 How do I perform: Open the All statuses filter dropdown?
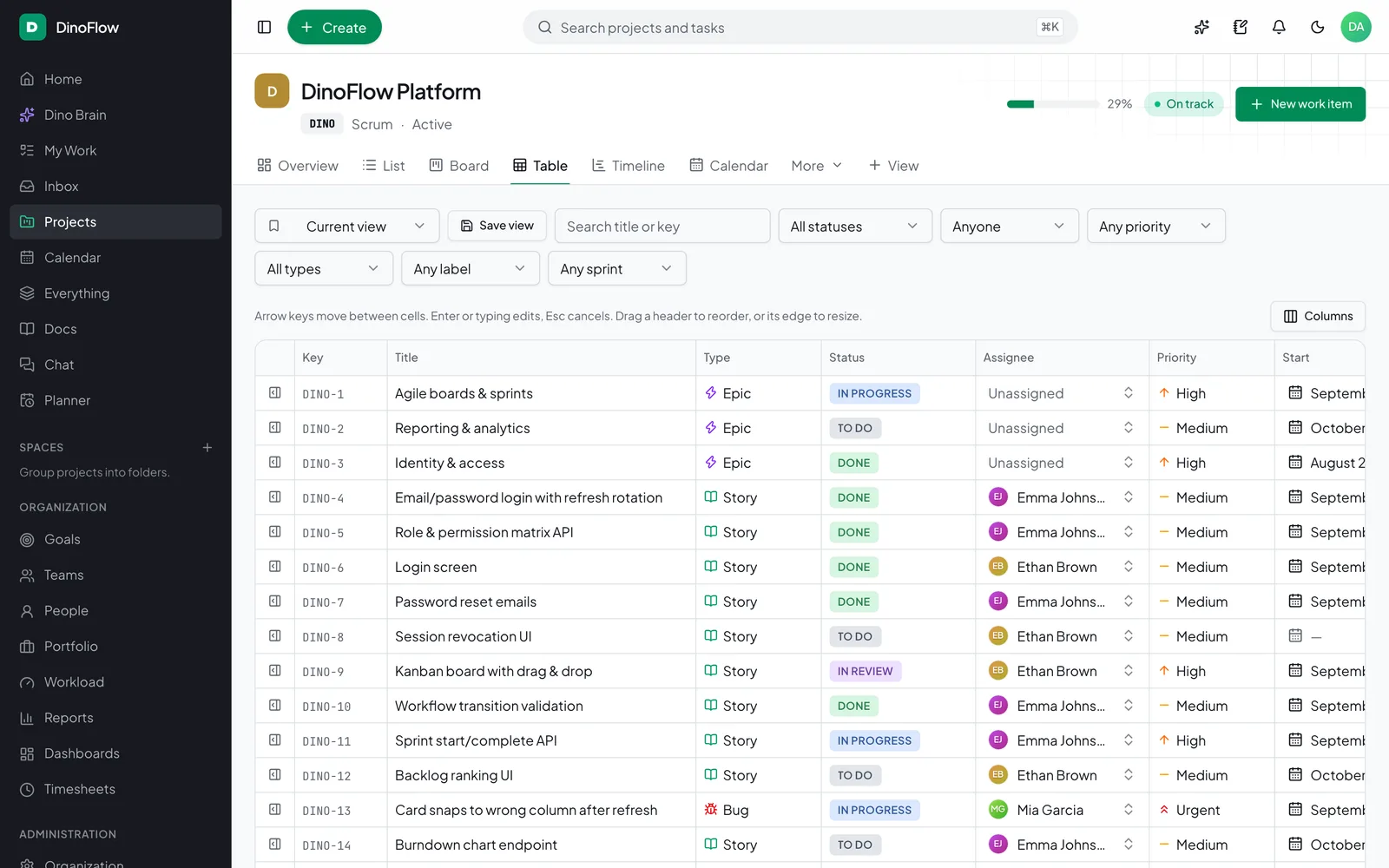[x=855, y=226]
